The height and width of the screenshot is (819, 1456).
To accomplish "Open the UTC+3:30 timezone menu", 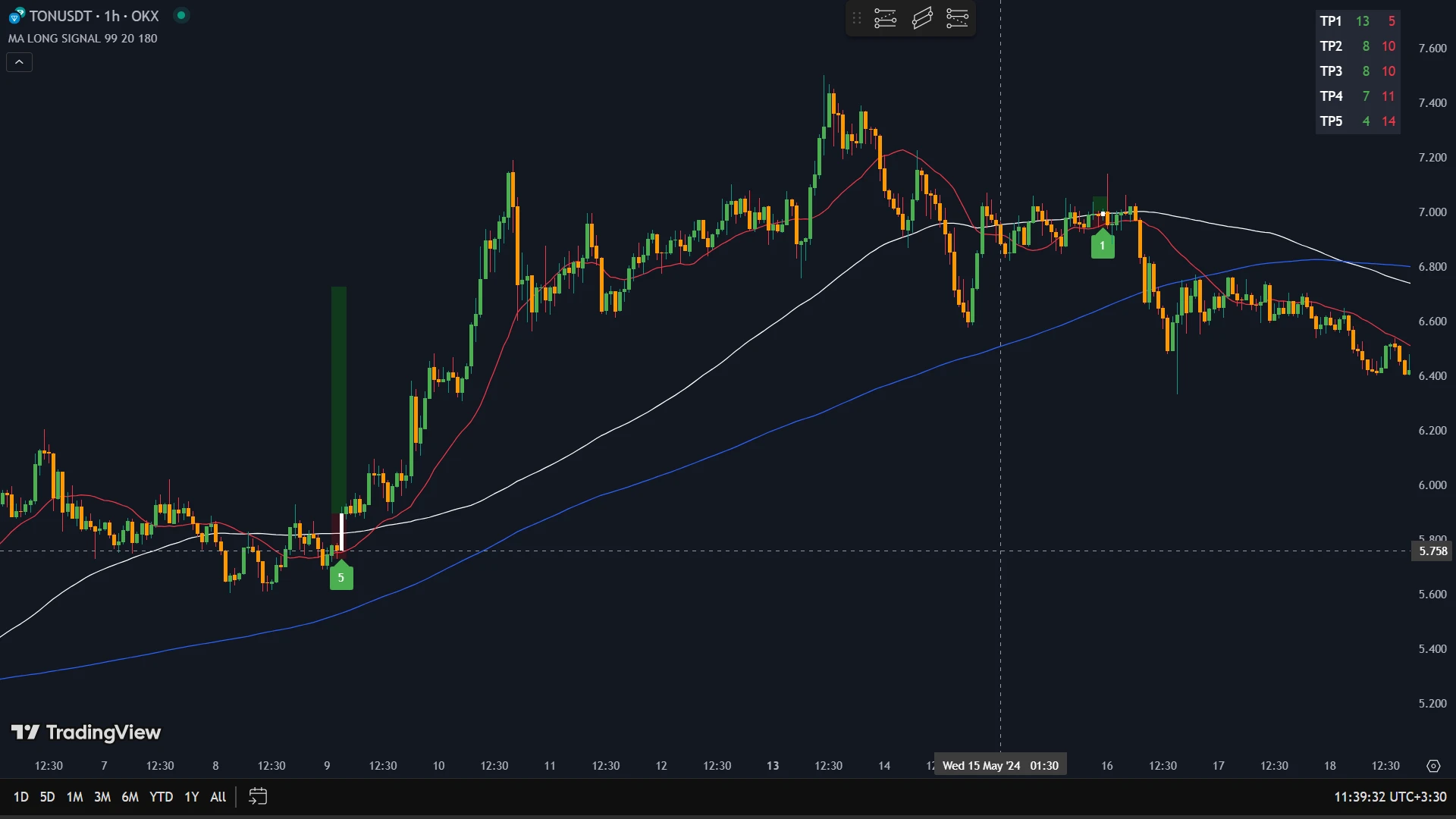I will (x=1390, y=797).
